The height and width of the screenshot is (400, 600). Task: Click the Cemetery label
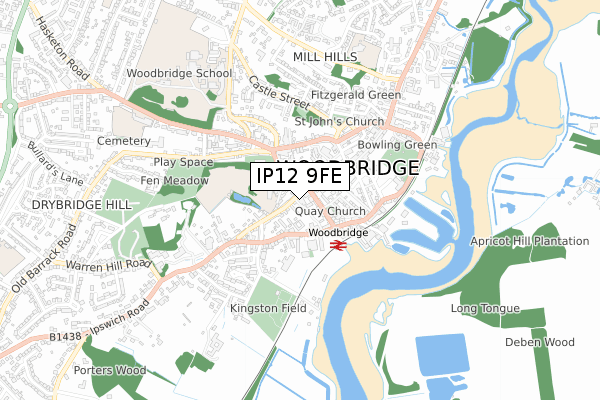point(124,141)
